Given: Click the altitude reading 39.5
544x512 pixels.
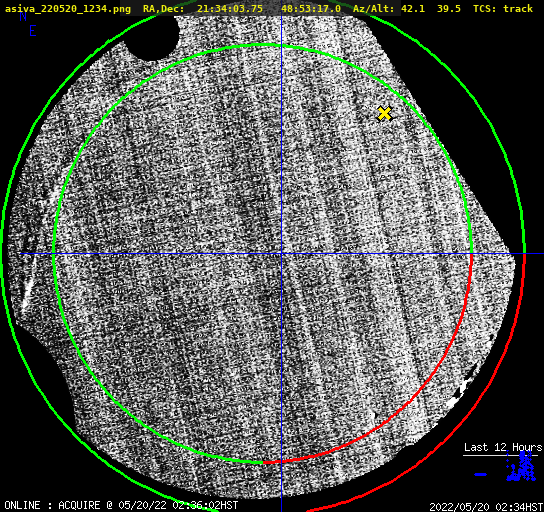Looking at the screenshot, I should click(x=449, y=9).
